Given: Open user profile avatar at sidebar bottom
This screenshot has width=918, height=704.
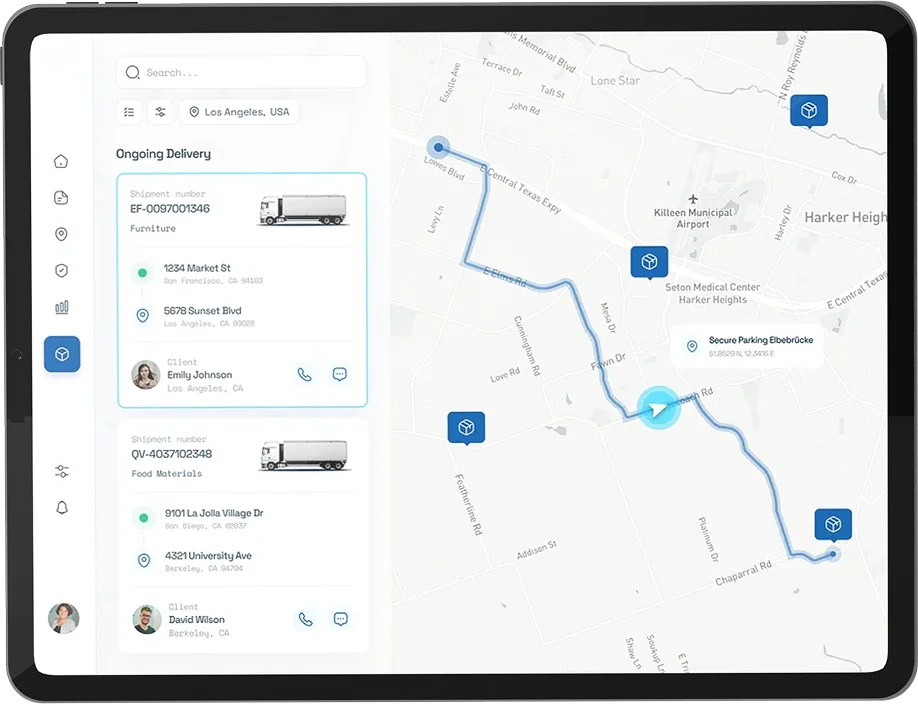Looking at the screenshot, I should [63, 618].
